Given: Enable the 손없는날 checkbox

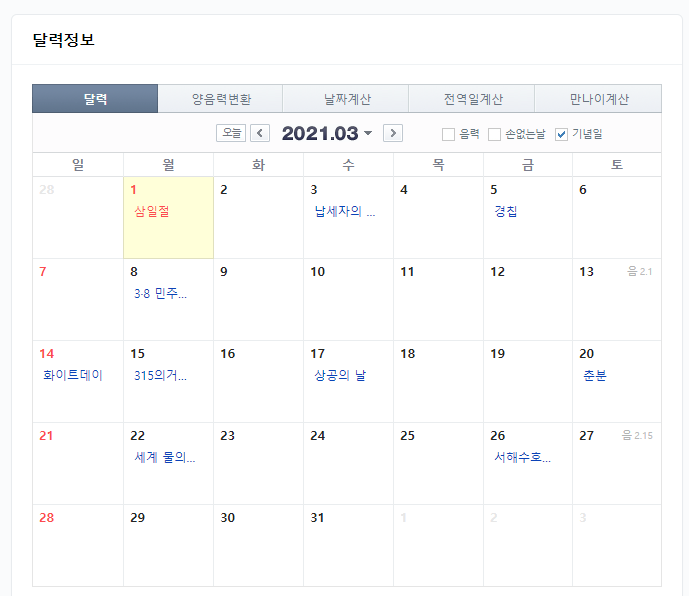Looking at the screenshot, I should (x=494, y=134).
